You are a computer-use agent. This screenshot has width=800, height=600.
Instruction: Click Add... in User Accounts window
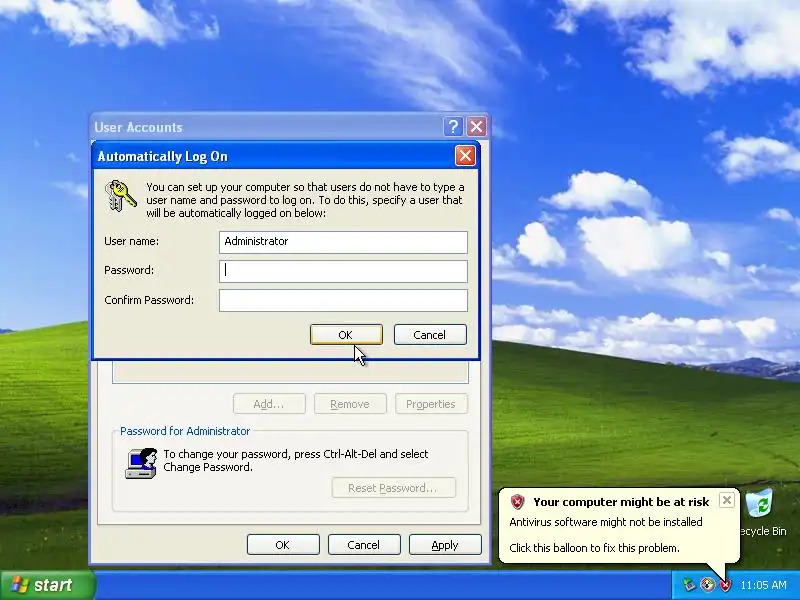pyautogui.click(x=269, y=404)
